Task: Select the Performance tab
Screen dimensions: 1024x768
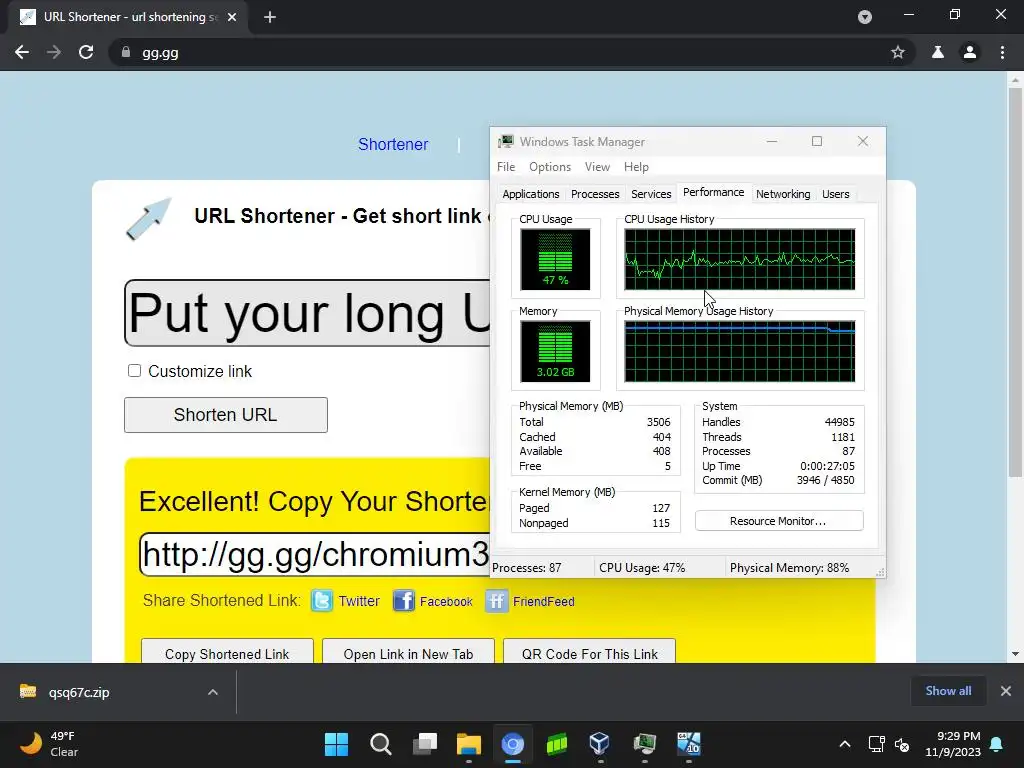Action: pos(714,193)
